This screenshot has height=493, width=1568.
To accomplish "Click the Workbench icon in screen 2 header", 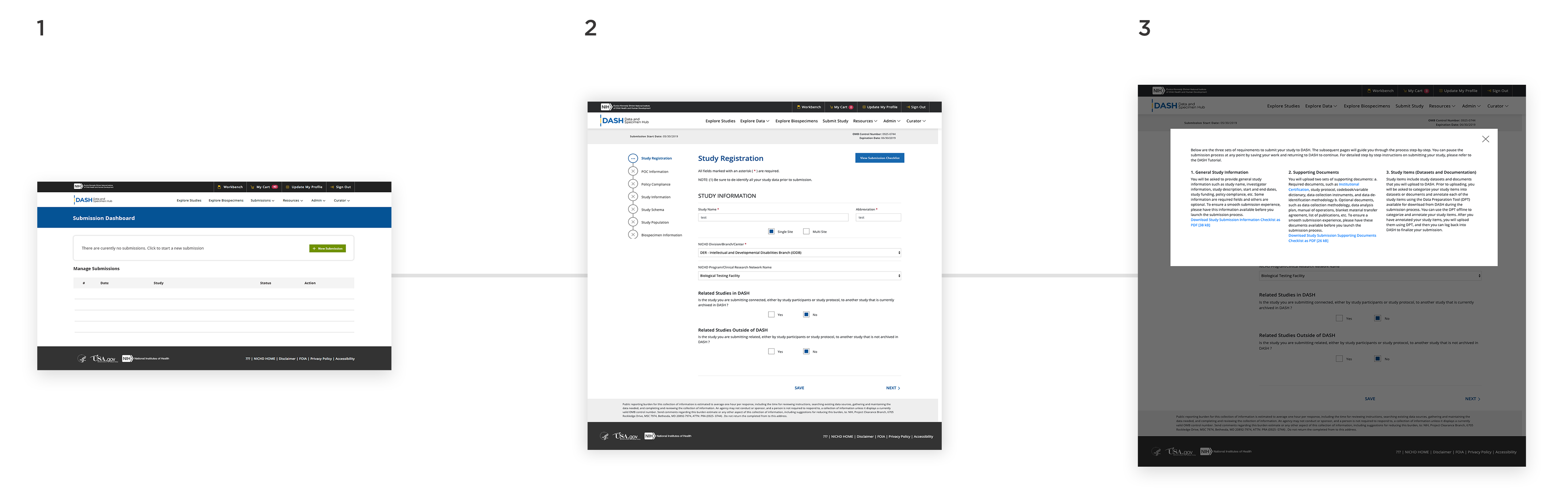I will coord(799,107).
